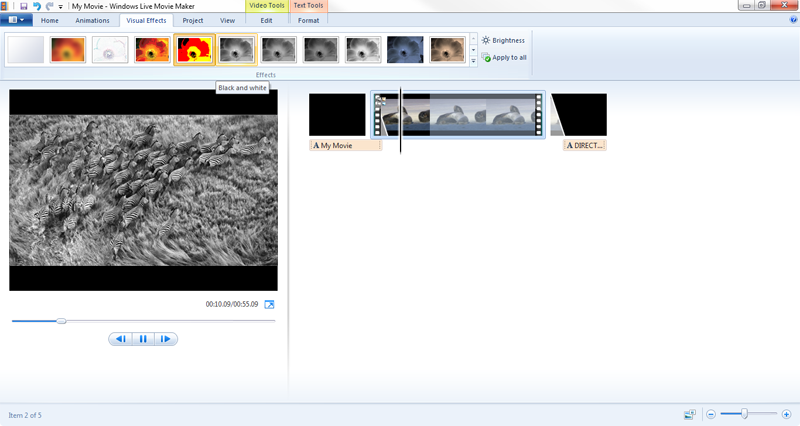Screen dimensions: 800x426
Task: Step to the next frame
Action: pos(166,339)
